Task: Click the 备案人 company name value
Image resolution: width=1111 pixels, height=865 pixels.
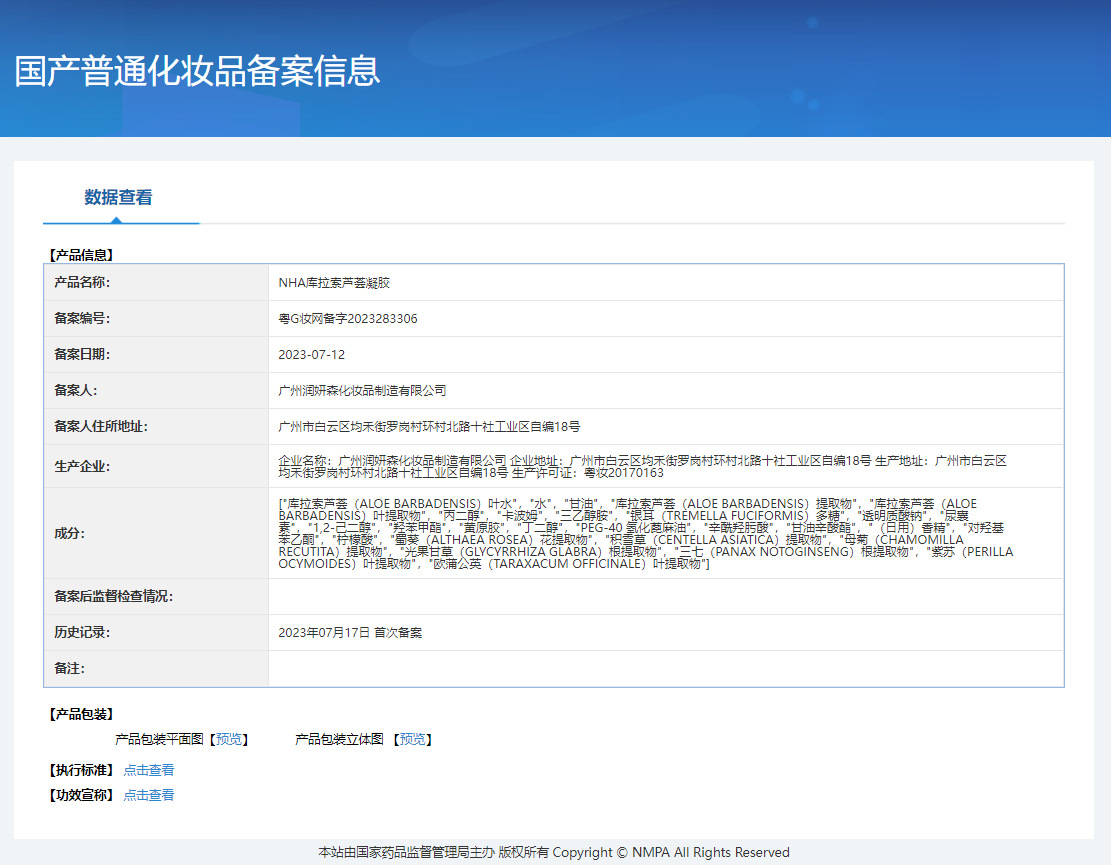Action: 362,391
